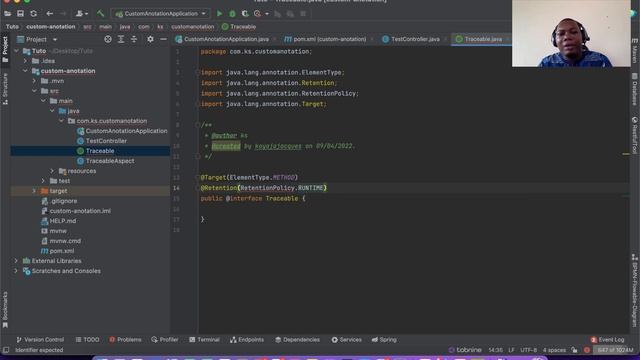Click customanotation breadcrumb segment
The width and height of the screenshot is (640, 360).
193,27
